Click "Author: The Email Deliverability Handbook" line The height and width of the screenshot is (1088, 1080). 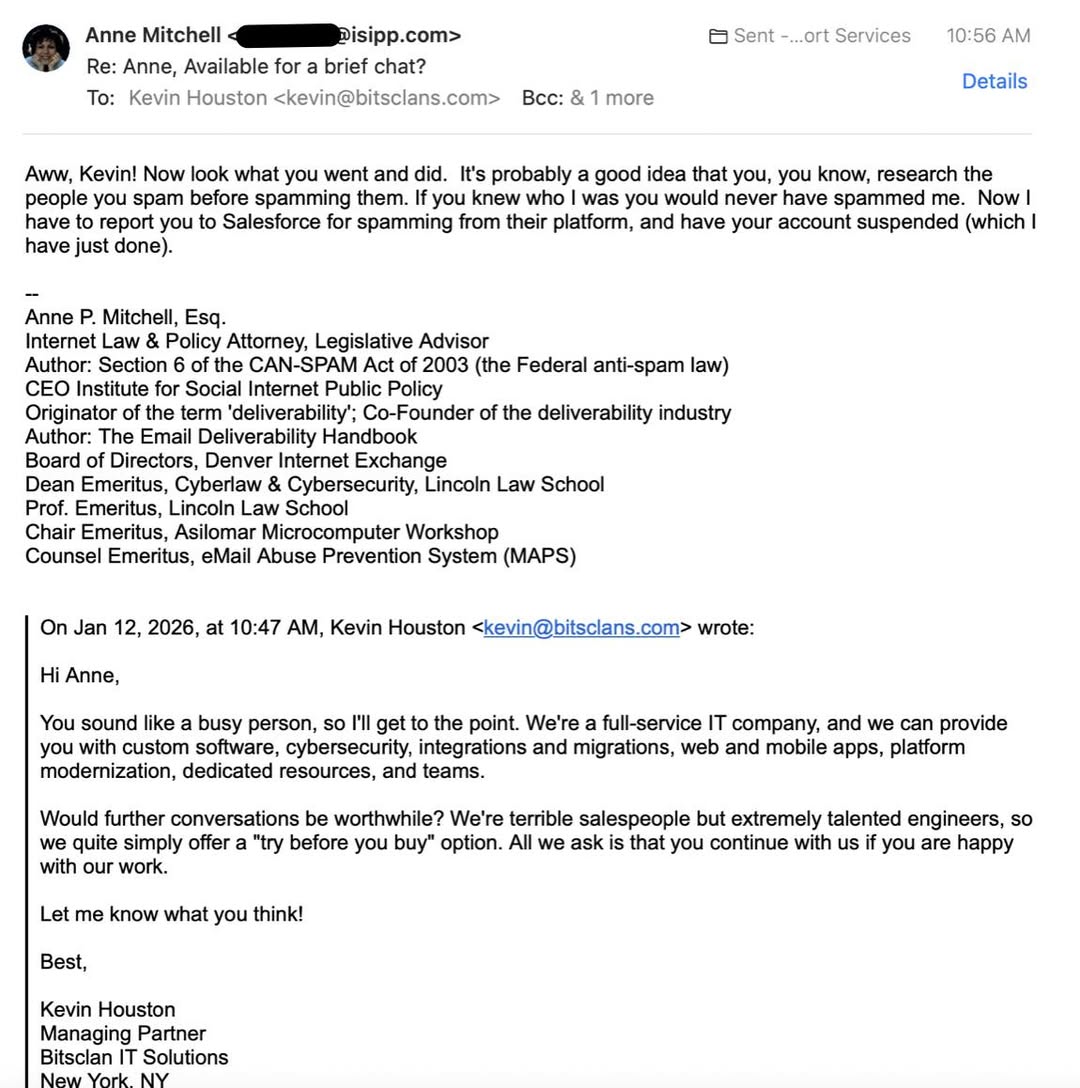tap(221, 437)
